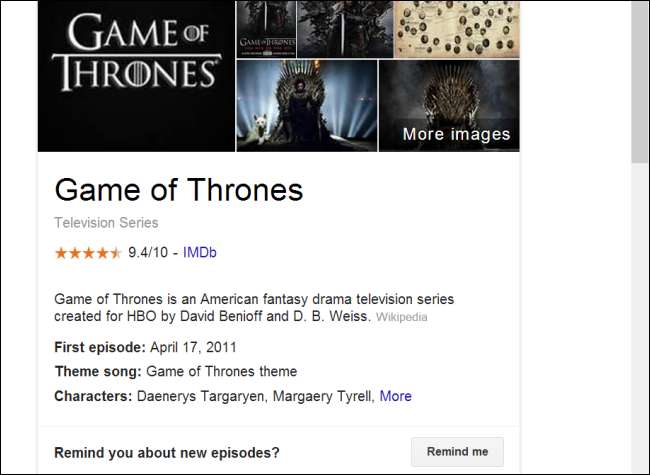Open the IMDb rating link
Viewport: 650px width, 475px height.
(x=200, y=253)
